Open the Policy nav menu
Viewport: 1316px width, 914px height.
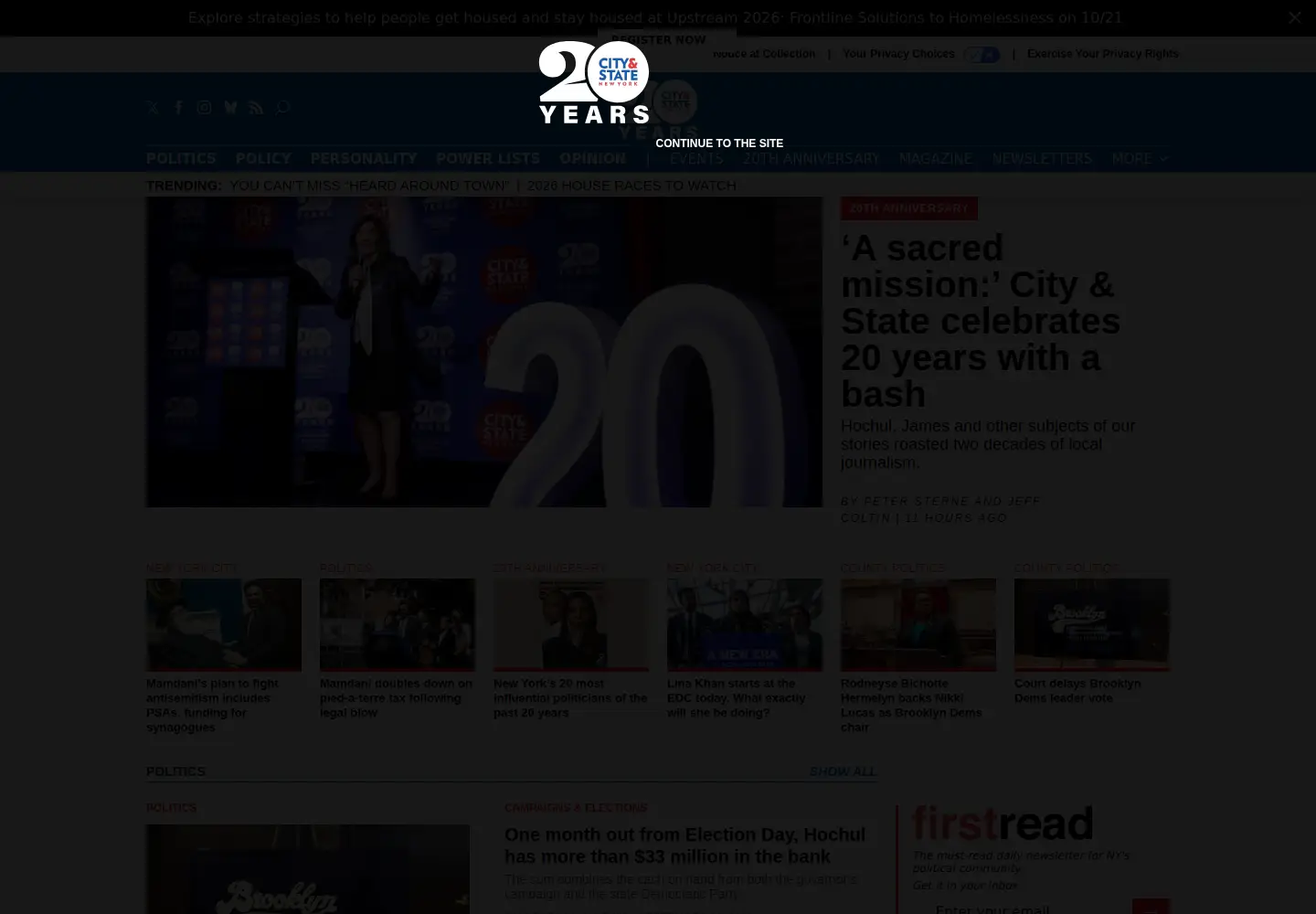point(263,158)
